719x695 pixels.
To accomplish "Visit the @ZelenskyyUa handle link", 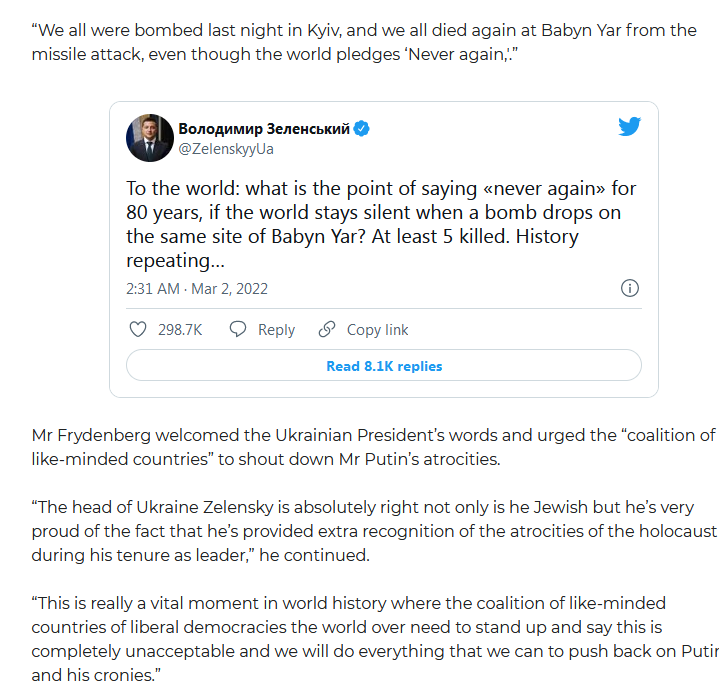I will pos(226,149).
